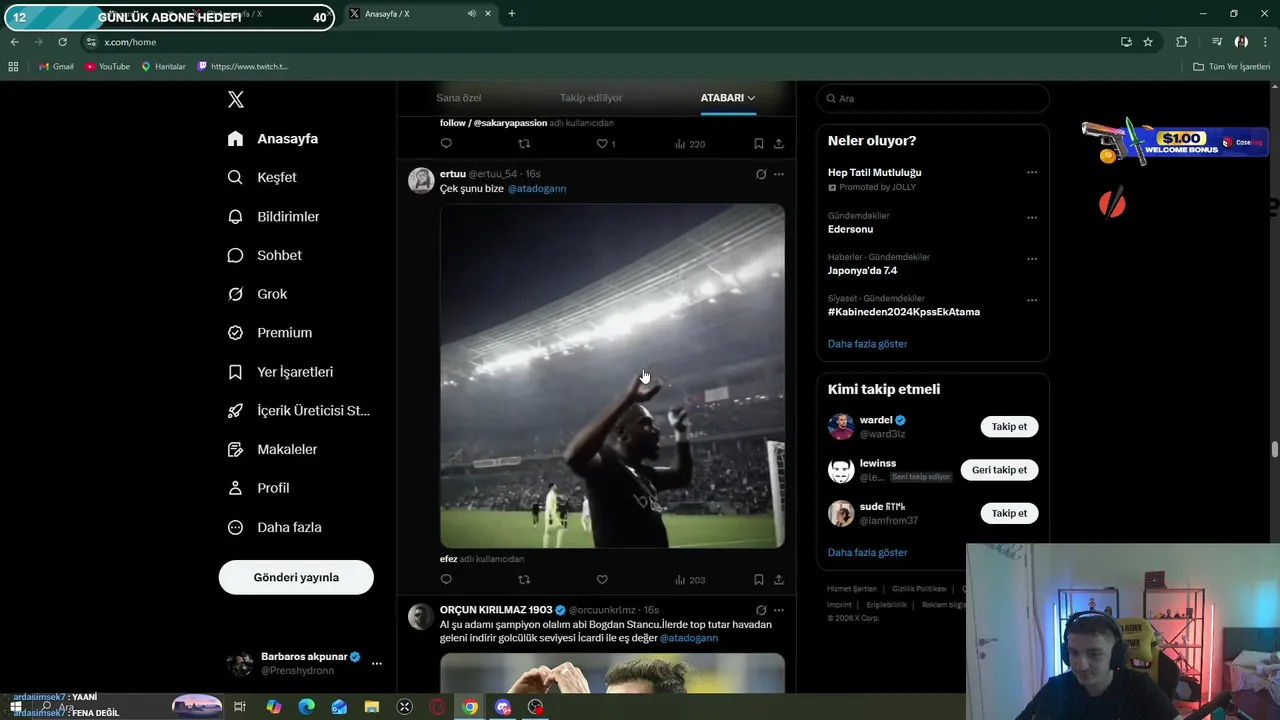Image resolution: width=1280 pixels, height=720 pixels.
Task: Open Microsoft Edge from taskbar
Action: [306, 707]
